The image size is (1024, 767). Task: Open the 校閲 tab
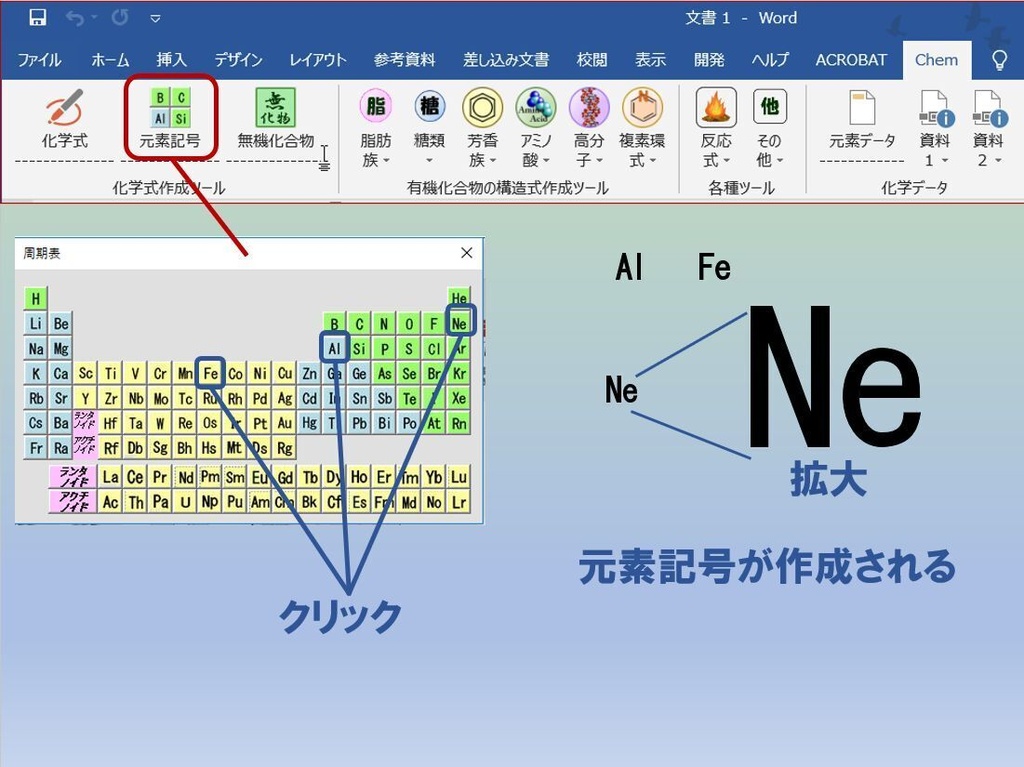[x=592, y=60]
